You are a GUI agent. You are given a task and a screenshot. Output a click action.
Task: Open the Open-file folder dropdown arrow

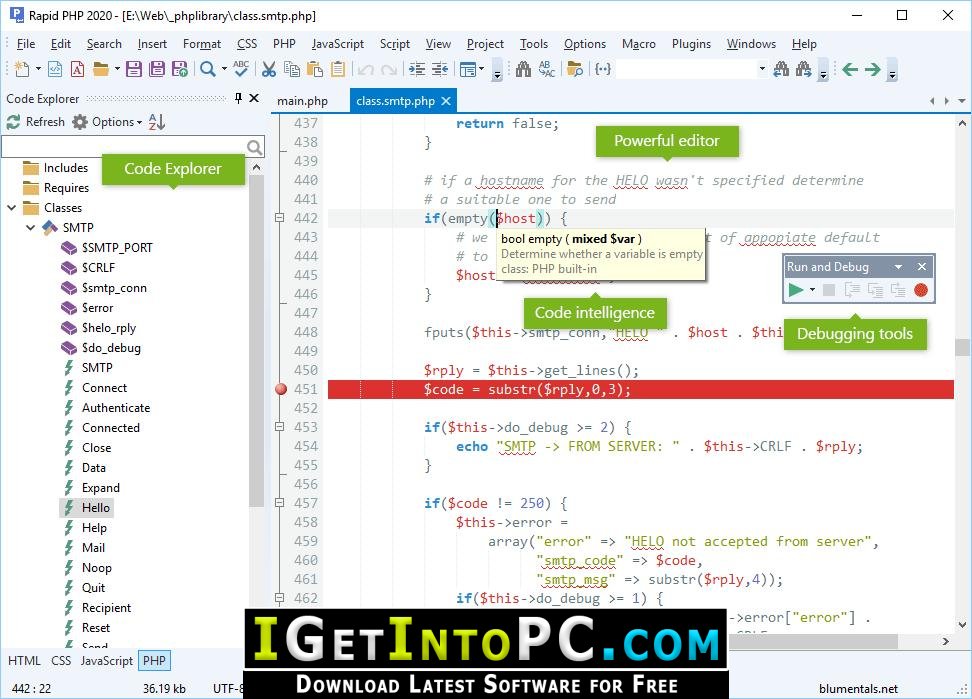(117, 69)
